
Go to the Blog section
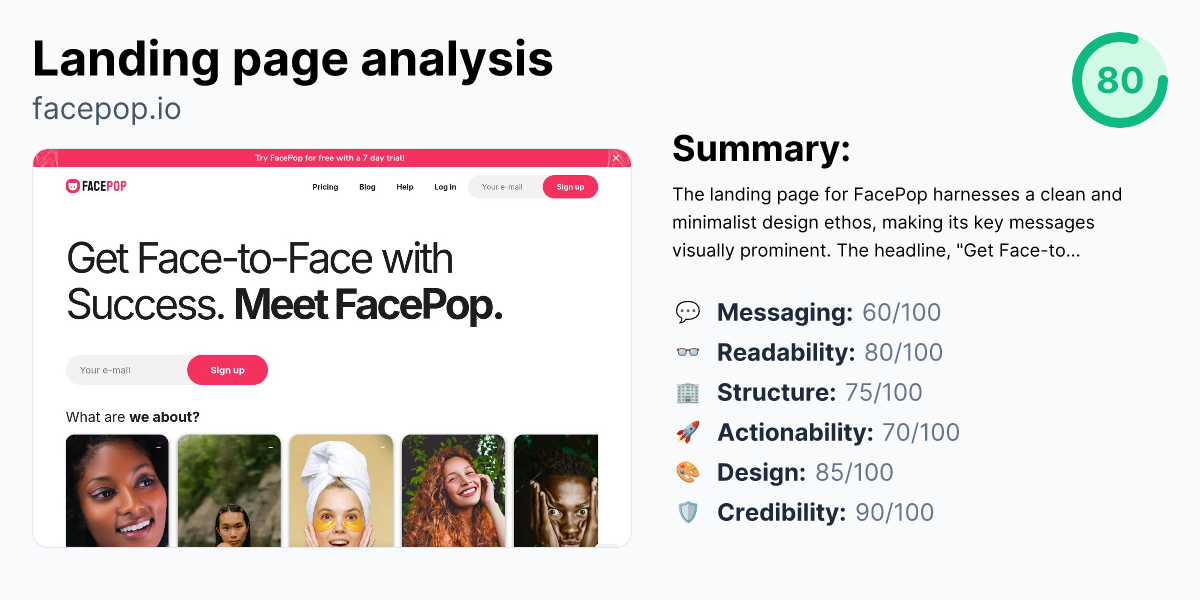pos(367,187)
